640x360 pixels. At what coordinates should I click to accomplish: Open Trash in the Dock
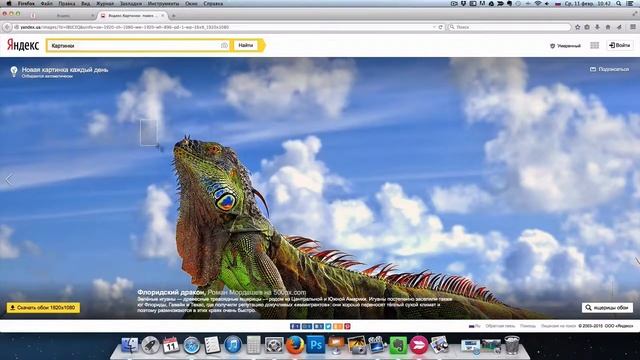tap(512, 345)
